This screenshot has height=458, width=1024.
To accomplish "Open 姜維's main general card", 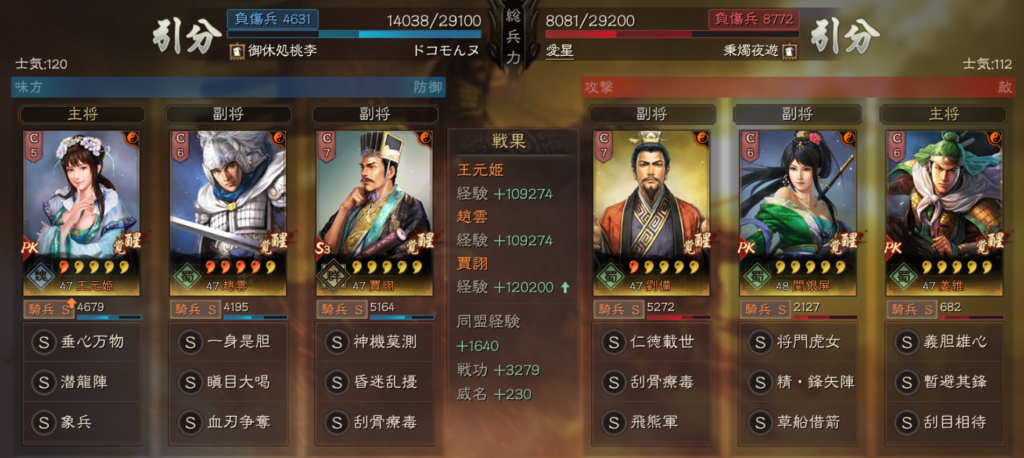I will (944, 212).
